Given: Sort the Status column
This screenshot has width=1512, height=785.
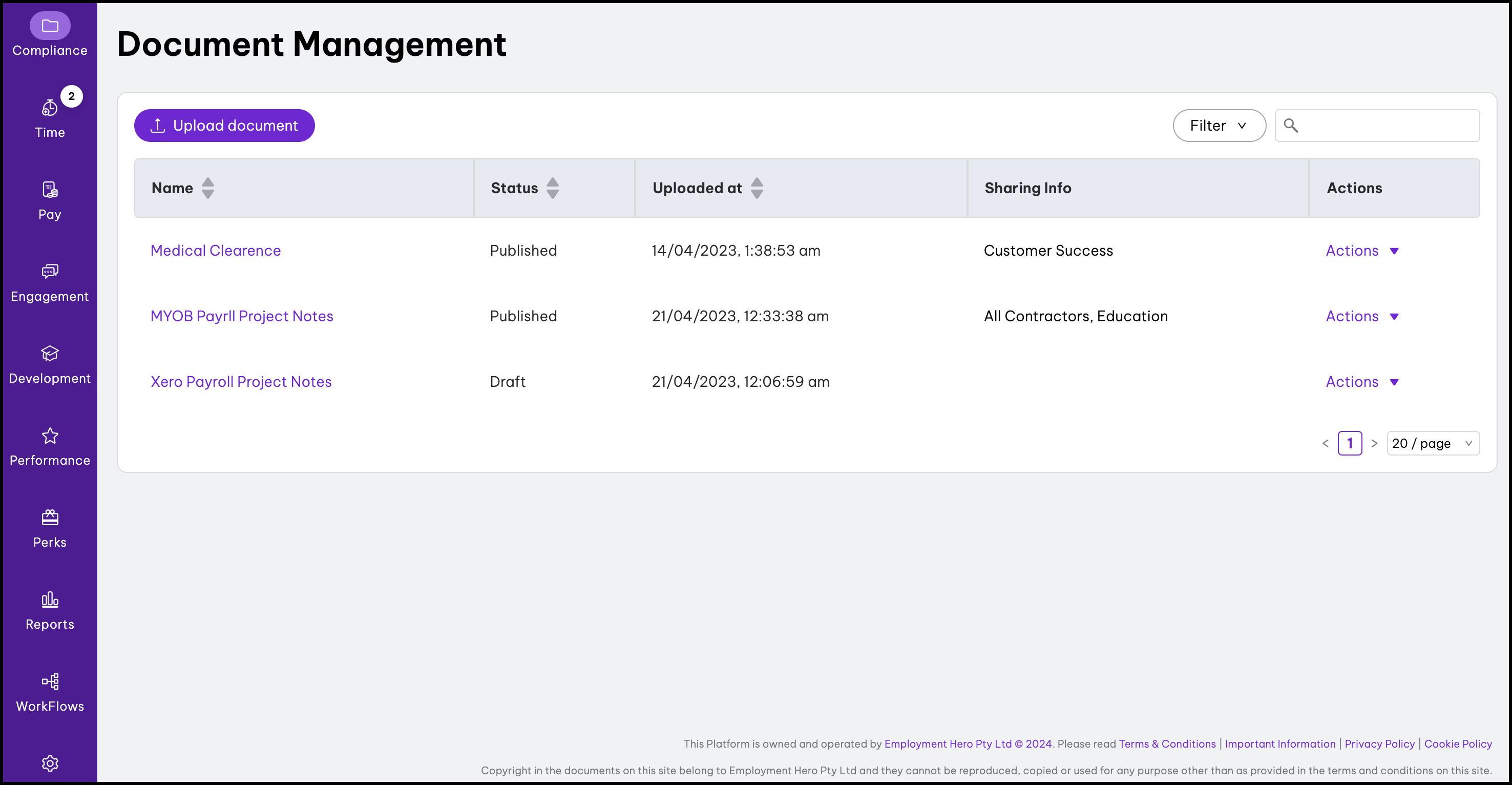Looking at the screenshot, I should click(552, 188).
